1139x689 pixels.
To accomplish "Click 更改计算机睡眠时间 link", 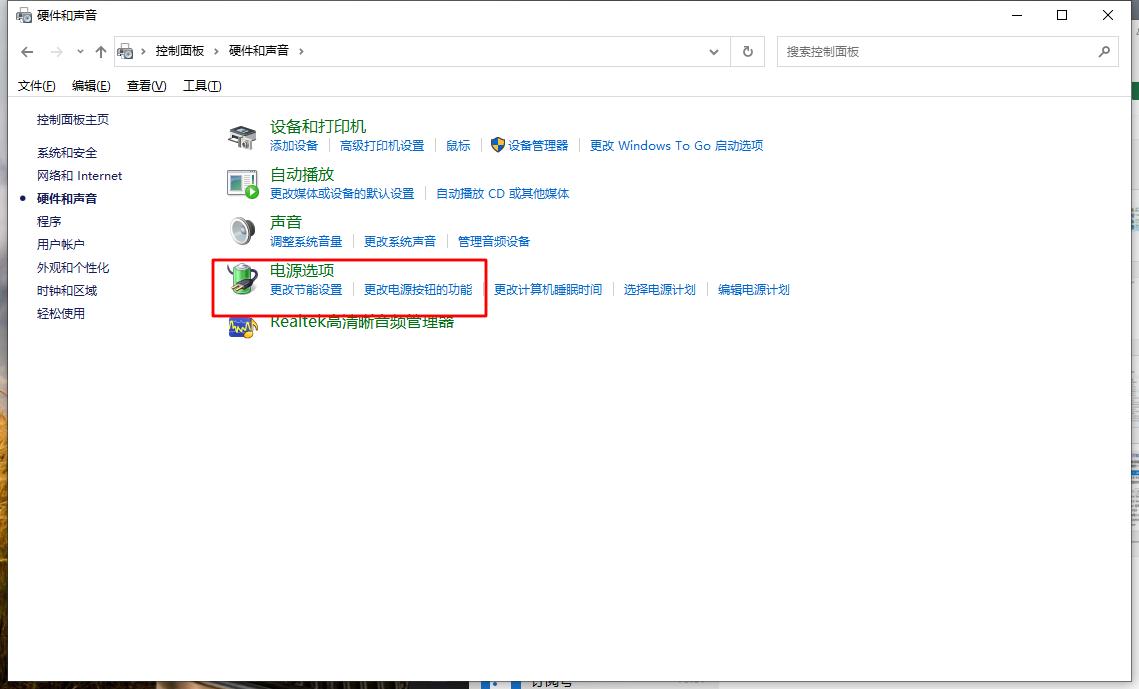I will pyautogui.click(x=548, y=289).
